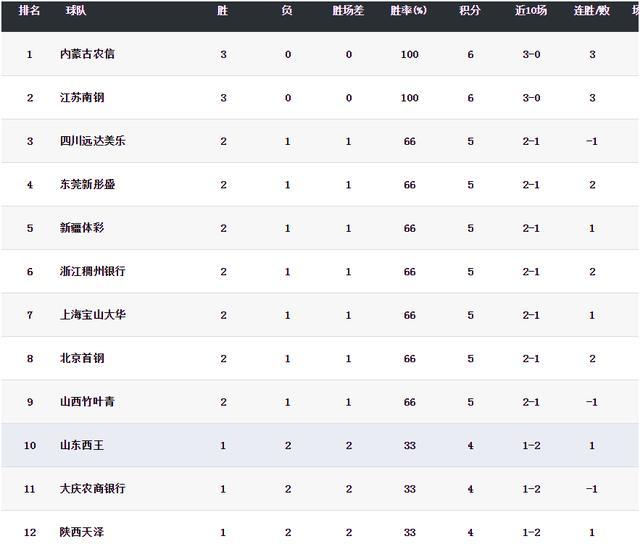Open the 北京首钢 team page

click(x=82, y=358)
